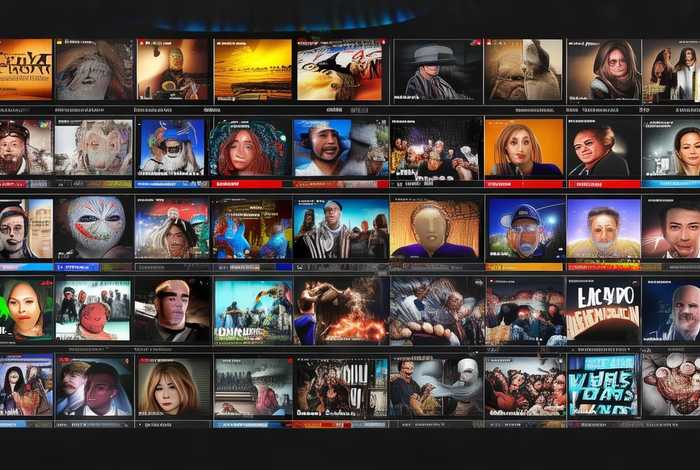This screenshot has width=700, height=470.
Task: Click the red caption bar under orange-background thumbnail
Action: 523,184
